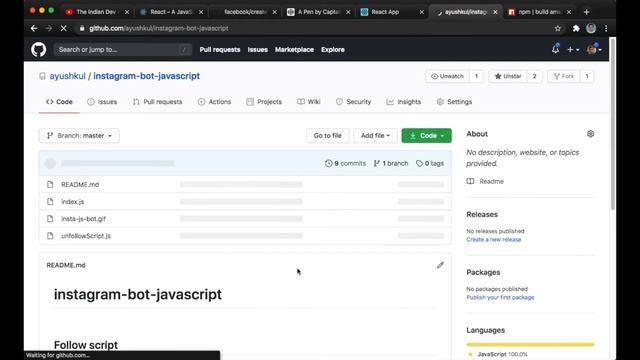Fork the repository
640x360 pixels.
click(564, 76)
